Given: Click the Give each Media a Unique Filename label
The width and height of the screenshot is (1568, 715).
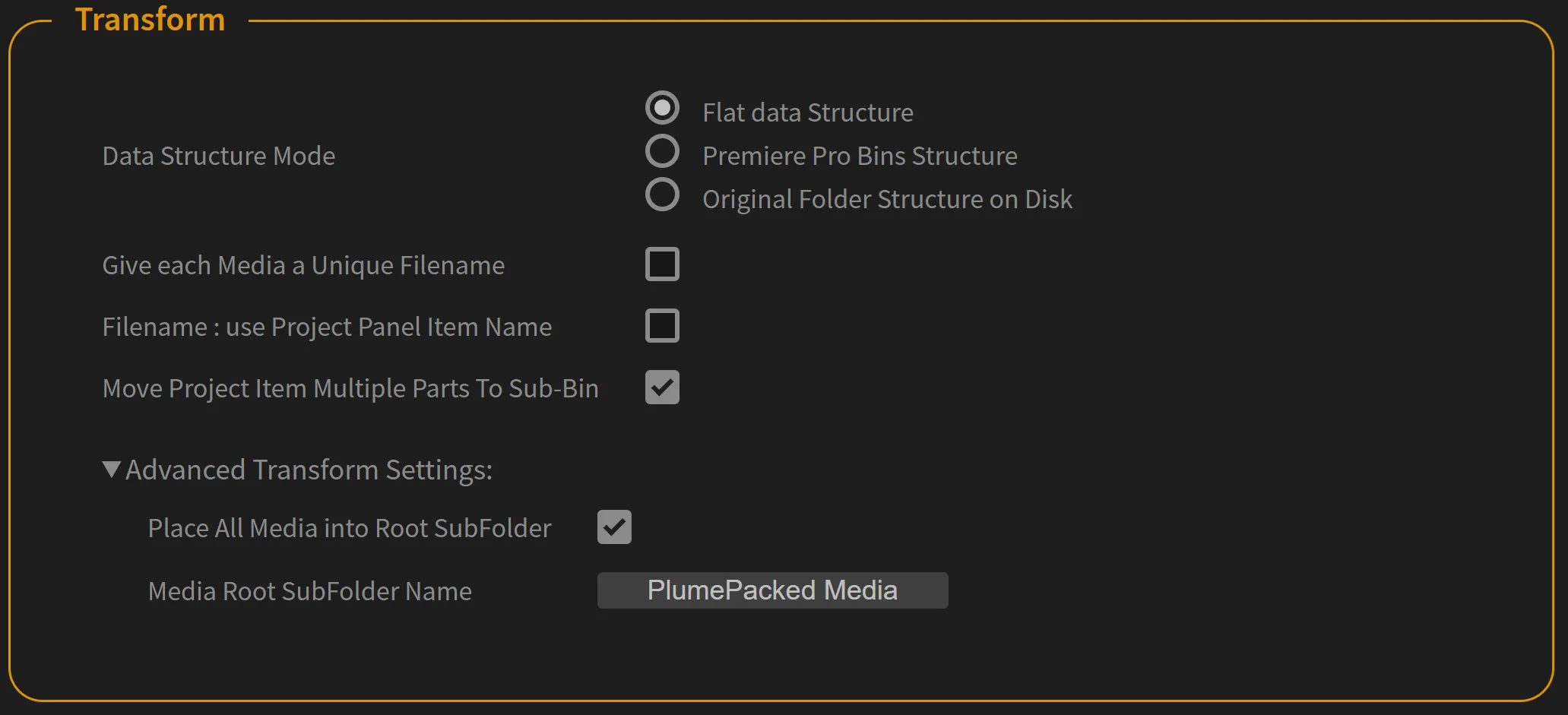Looking at the screenshot, I should 303,264.
